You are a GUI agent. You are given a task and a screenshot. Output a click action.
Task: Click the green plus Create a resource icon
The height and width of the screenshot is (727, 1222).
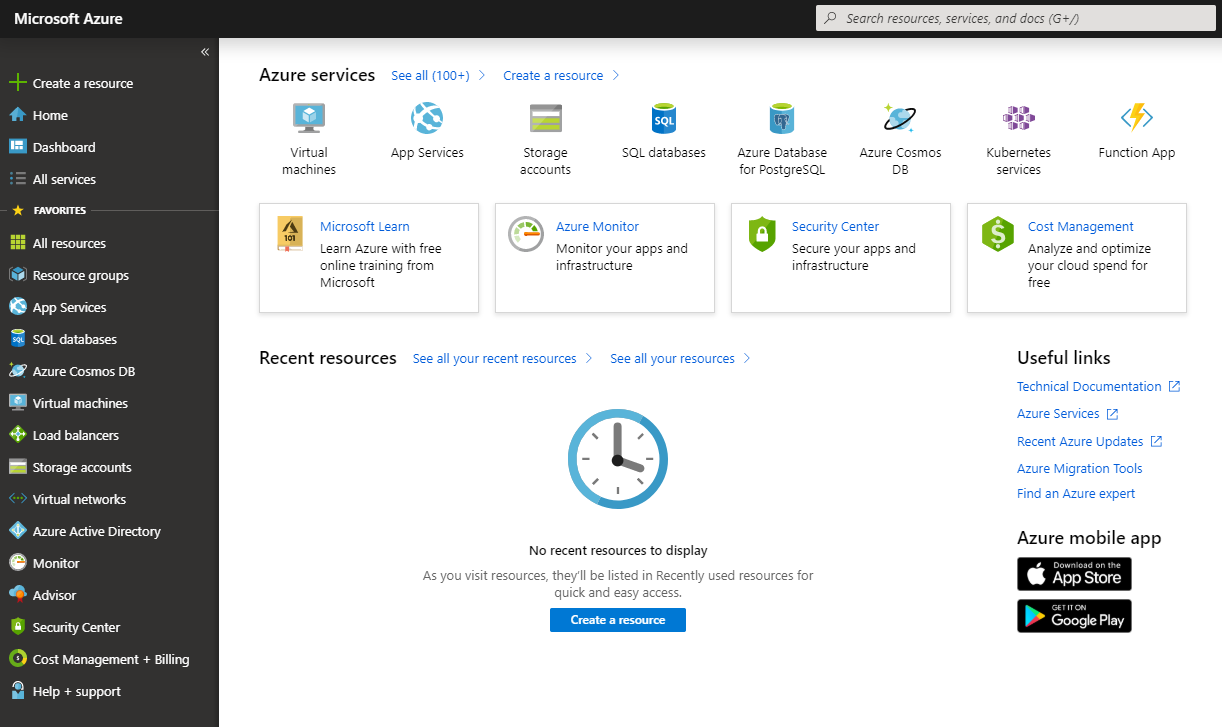point(17,83)
